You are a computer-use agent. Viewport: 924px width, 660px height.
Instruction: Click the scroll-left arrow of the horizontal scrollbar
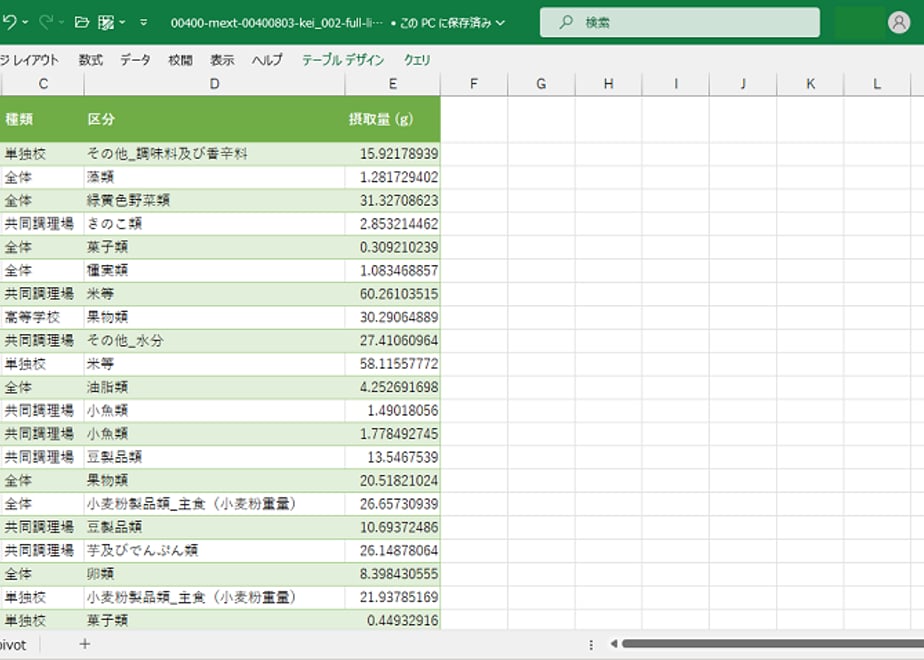[613, 644]
